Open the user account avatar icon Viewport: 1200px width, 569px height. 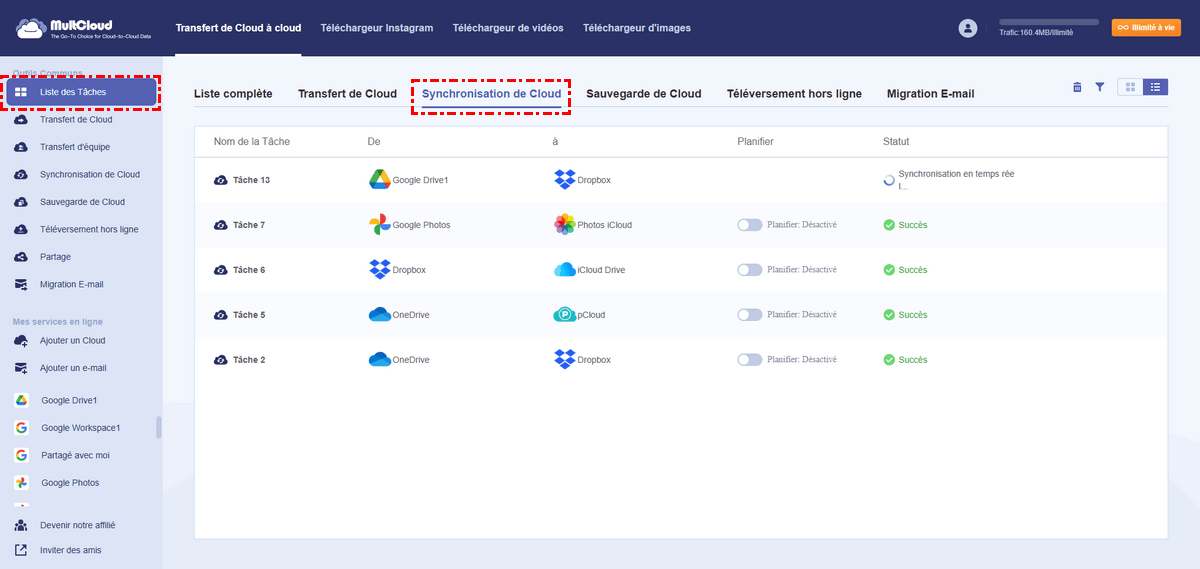point(967,28)
